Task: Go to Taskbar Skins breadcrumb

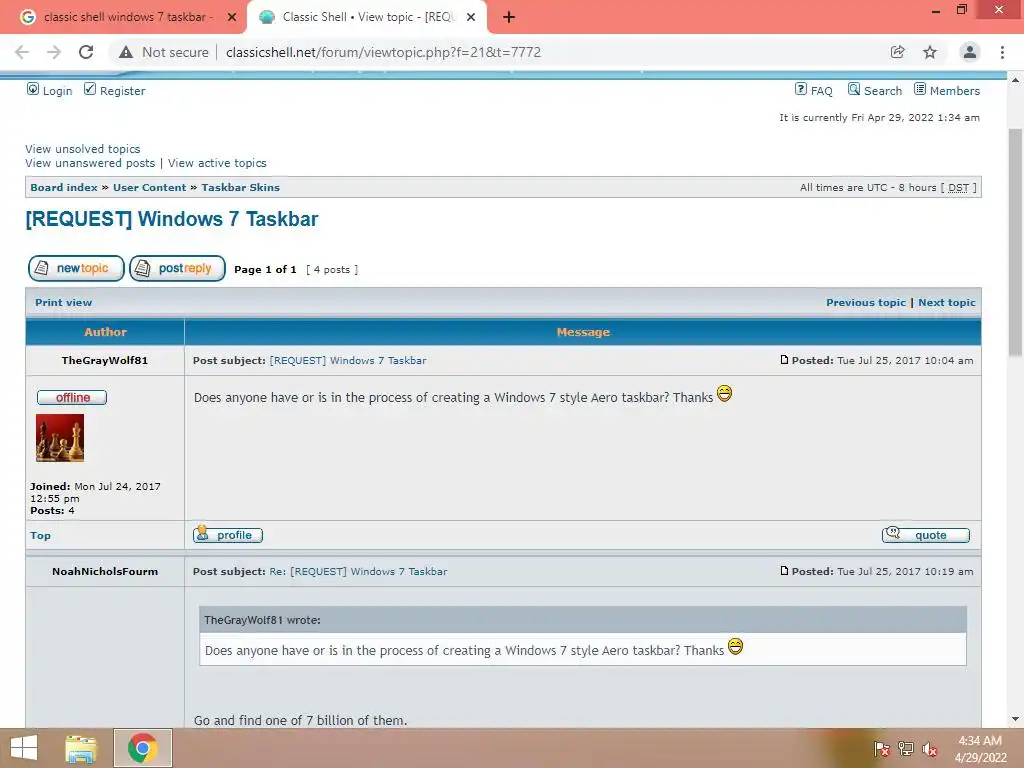Action: [240, 187]
